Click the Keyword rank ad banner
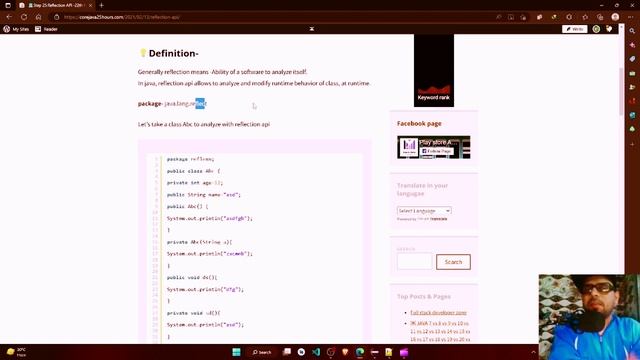This screenshot has width=640, height=360. click(x=433, y=70)
